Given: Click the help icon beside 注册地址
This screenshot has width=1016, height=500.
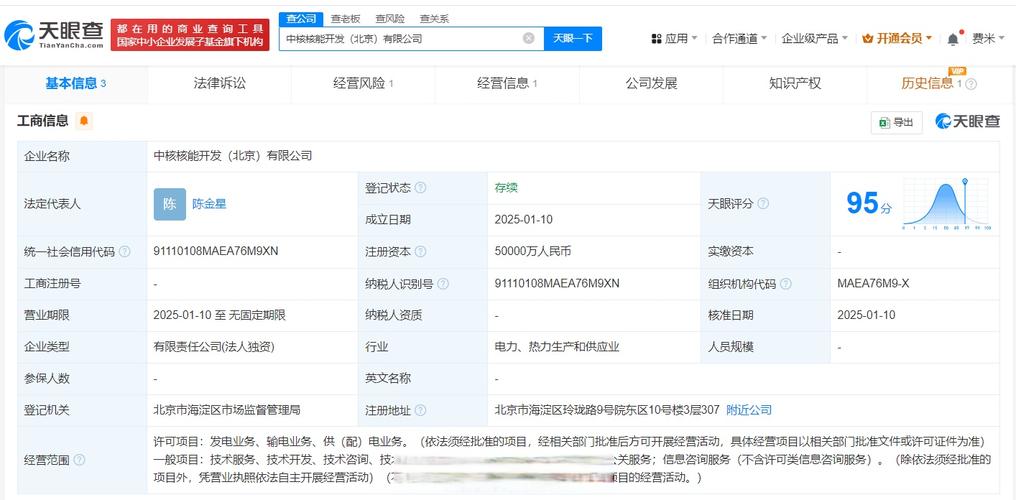Looking at the screenshot, I should 421,410.
